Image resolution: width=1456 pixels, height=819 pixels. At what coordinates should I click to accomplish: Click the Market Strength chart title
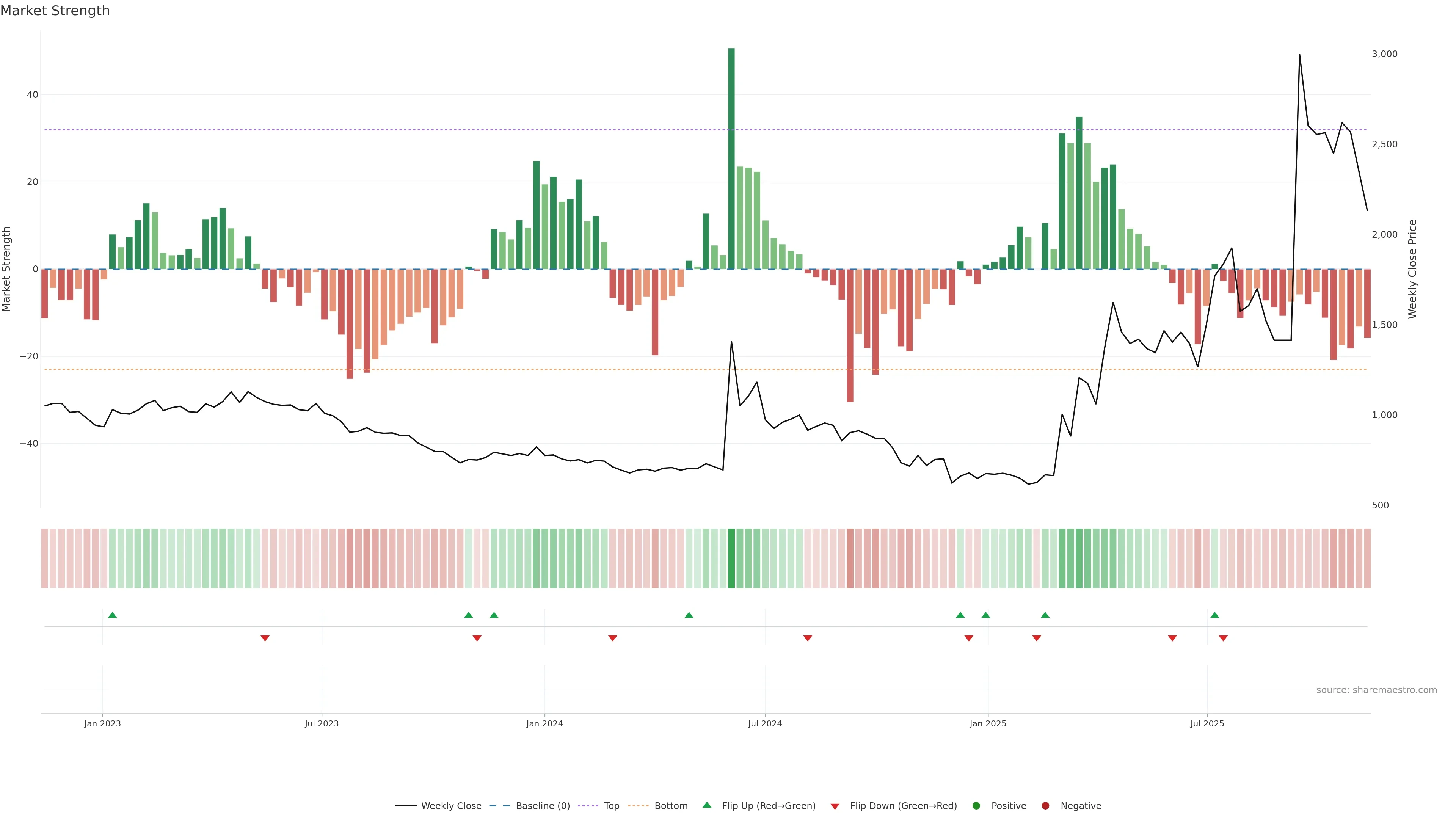pos(55,11)
